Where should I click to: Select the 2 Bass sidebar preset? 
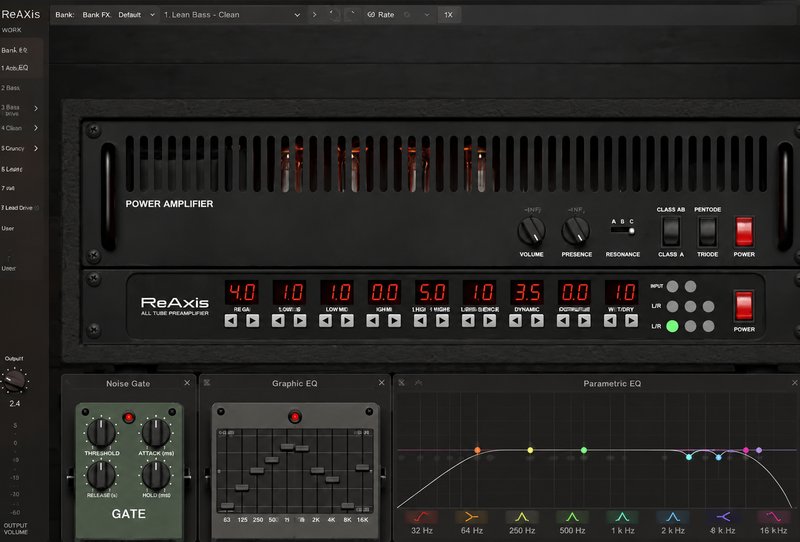(x=11, y=88)
